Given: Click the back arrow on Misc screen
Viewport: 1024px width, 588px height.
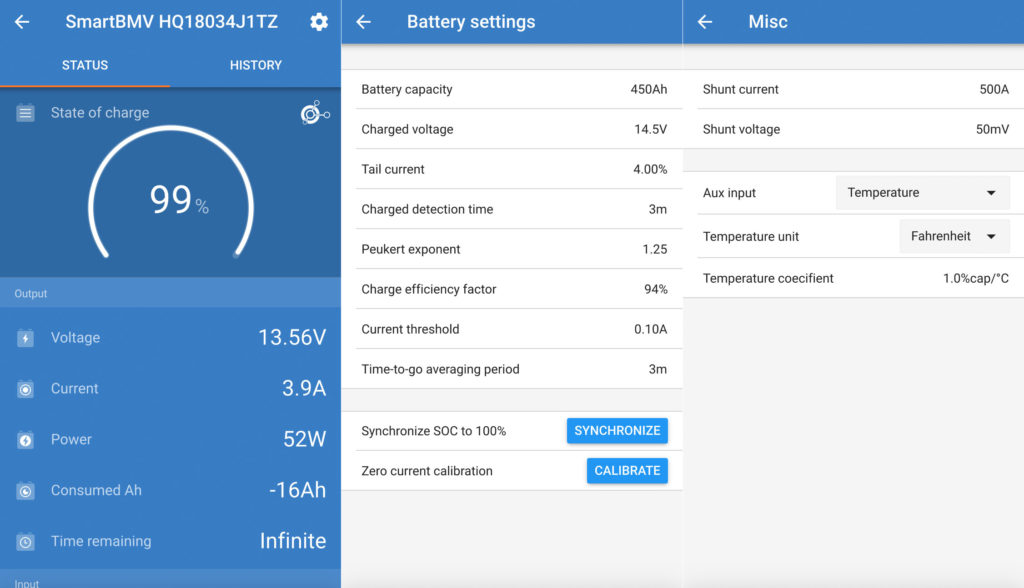Looking at the screenshot, I should tap(708, 21).
